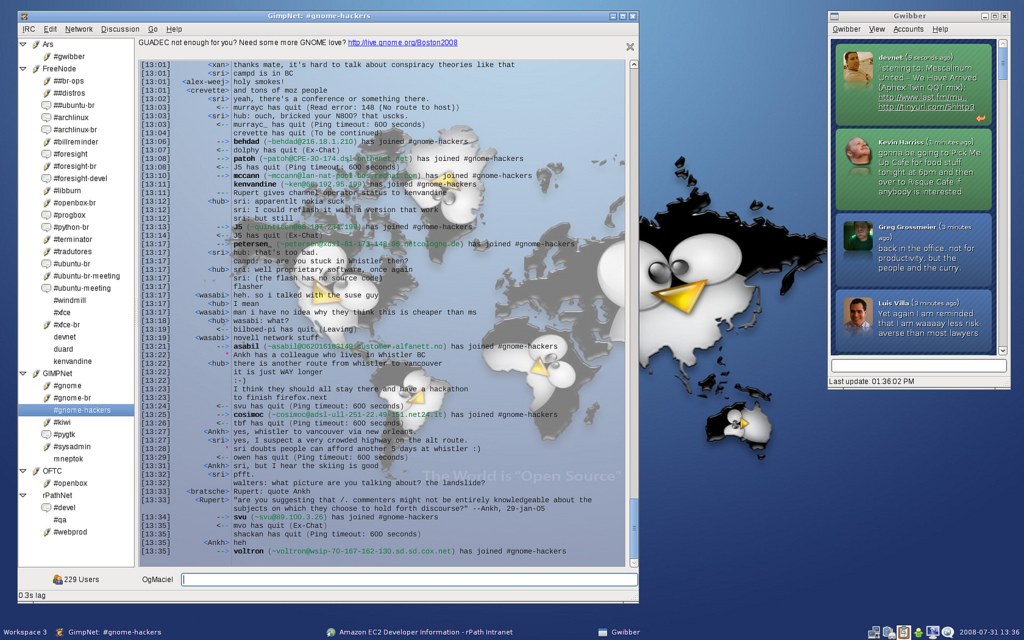Open the 229 Users list button
This screenshot has width=1024, height=640.
[x=76, y=579]
